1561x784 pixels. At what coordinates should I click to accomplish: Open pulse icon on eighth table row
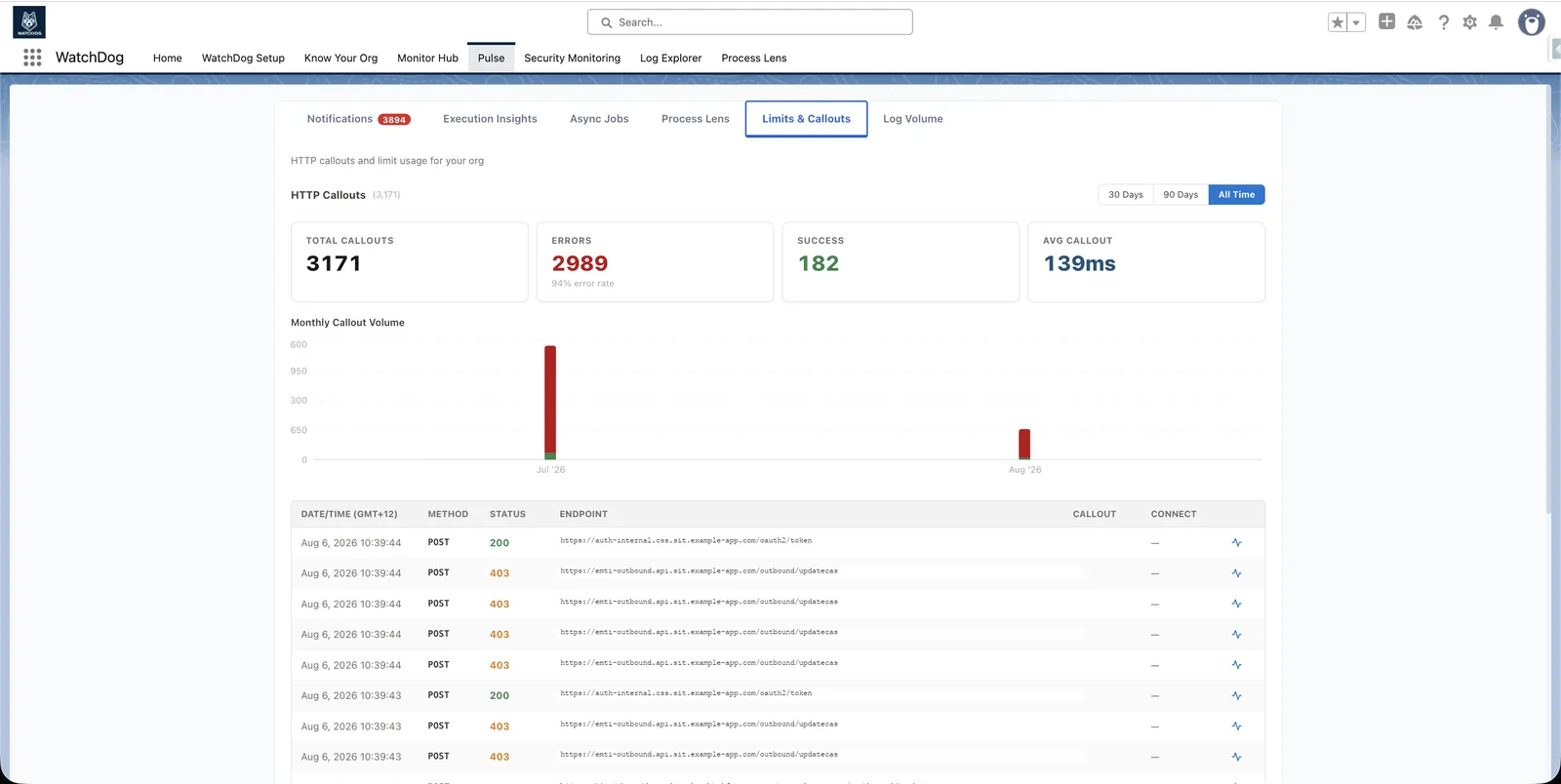click(x=1236, y=757)
